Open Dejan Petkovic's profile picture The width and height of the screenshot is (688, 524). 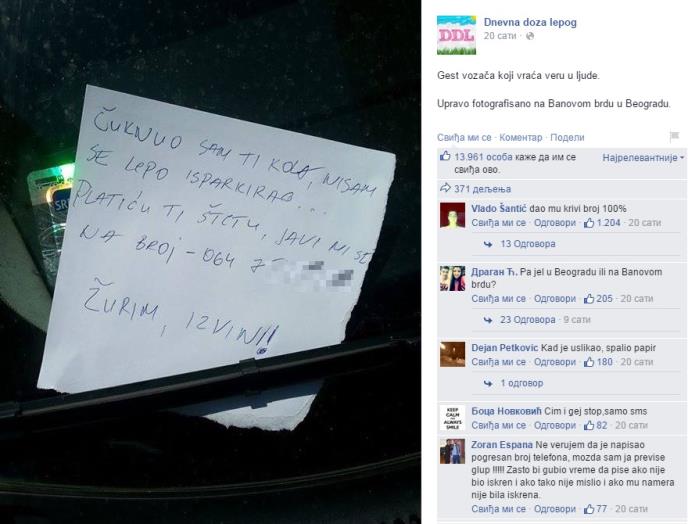452,354
